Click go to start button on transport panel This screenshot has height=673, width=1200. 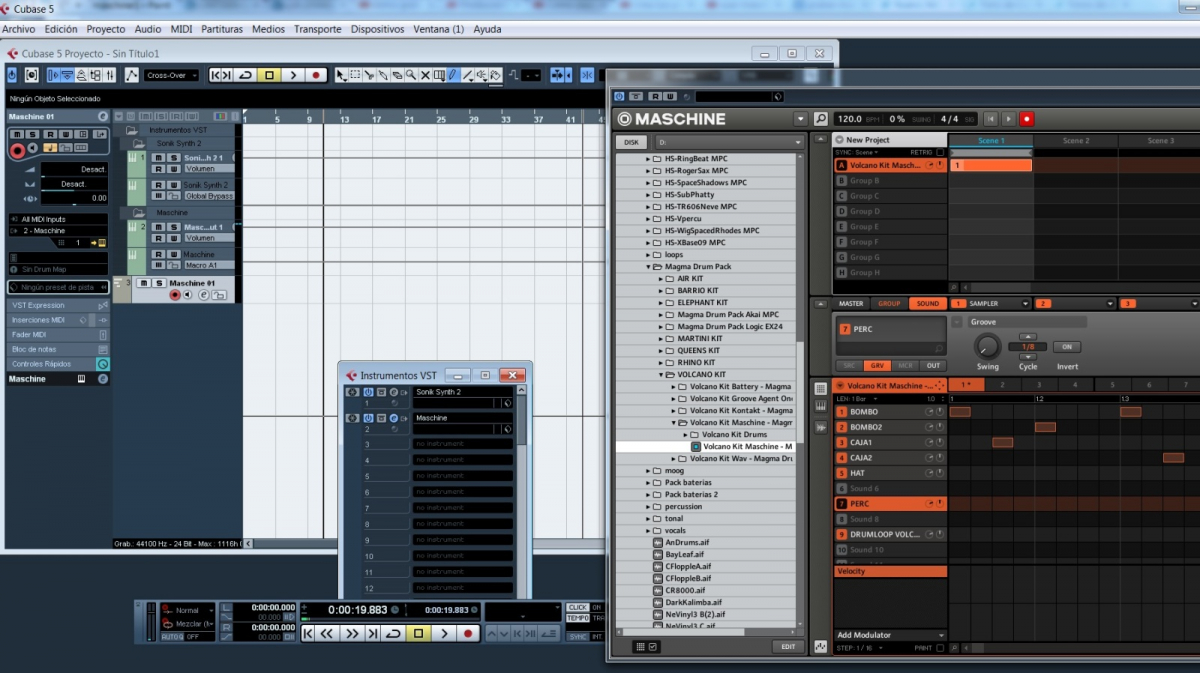click(308, 633)
